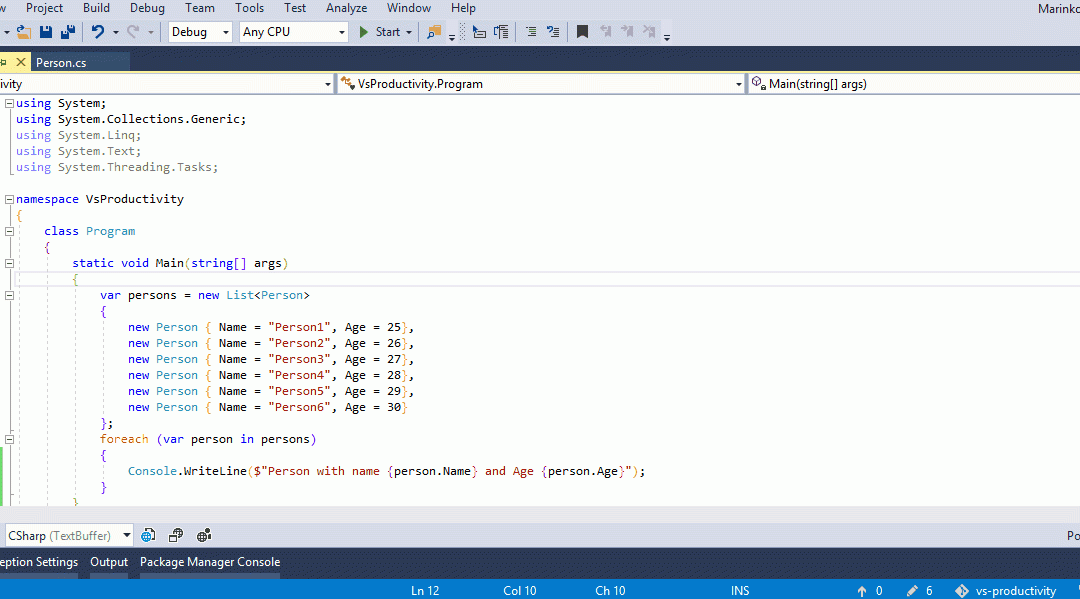Collapse the Main method outlining toggle
The image size is (1080, 599).
9,263
